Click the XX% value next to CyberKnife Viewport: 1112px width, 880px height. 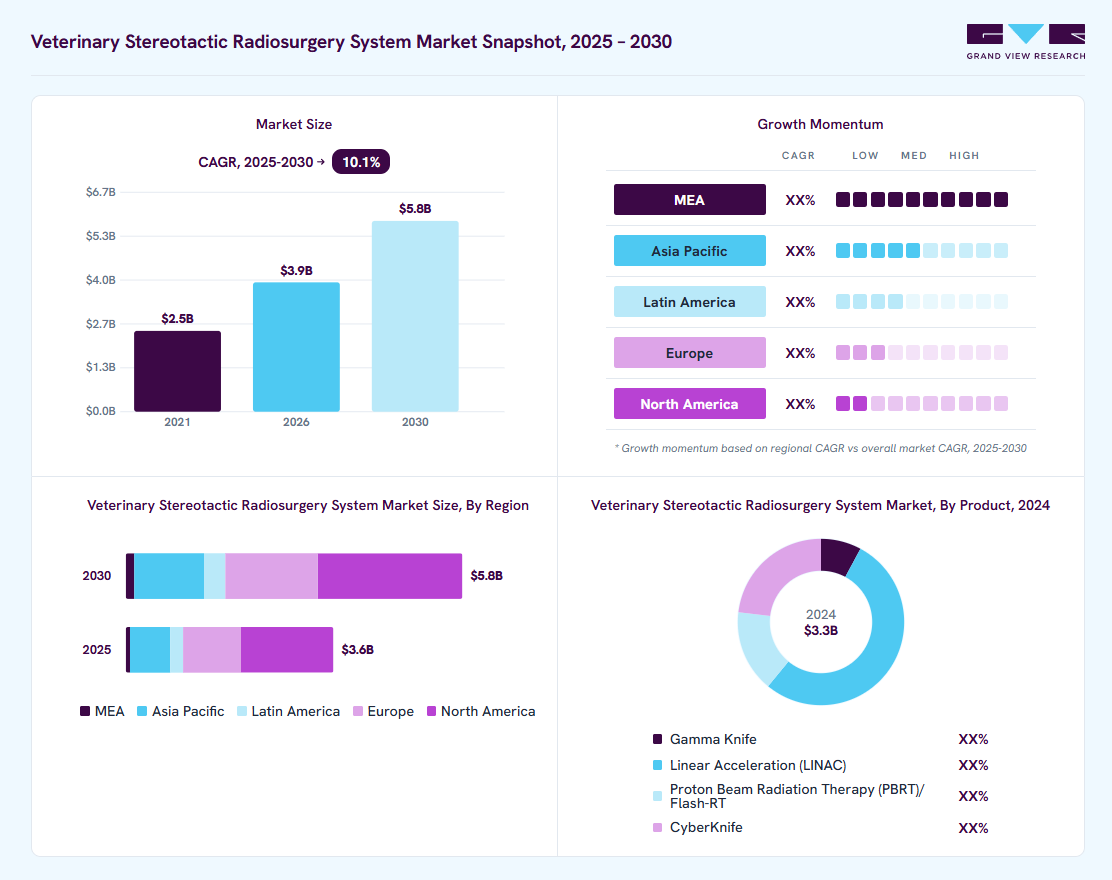(973, 828)
